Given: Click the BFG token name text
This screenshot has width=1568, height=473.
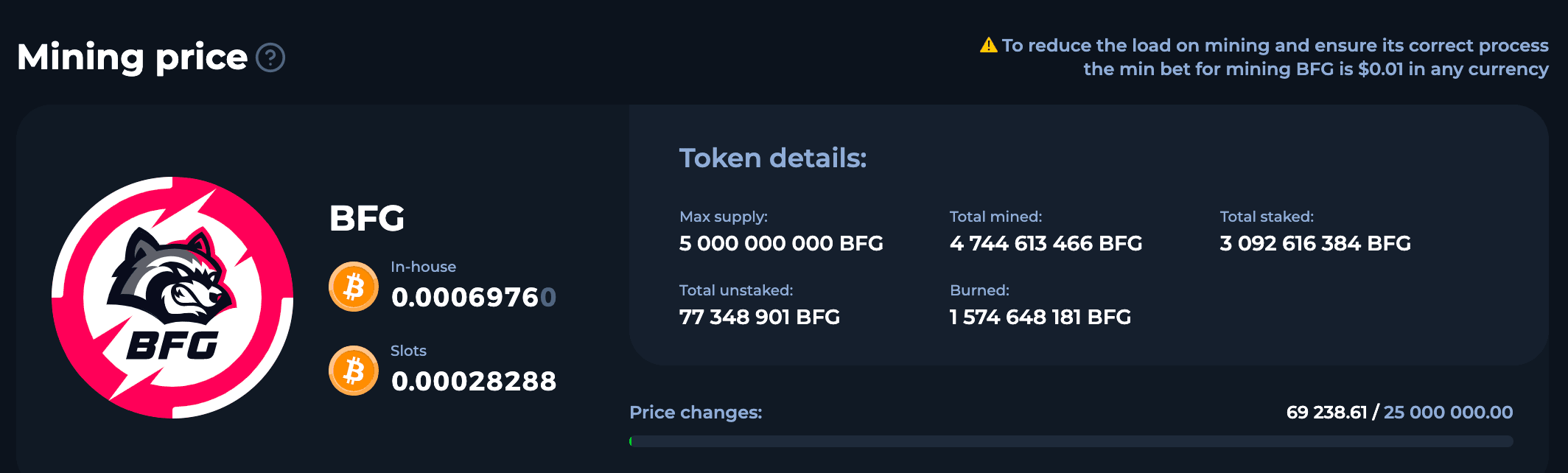Looking at the screenshot, I should [366, 218].
